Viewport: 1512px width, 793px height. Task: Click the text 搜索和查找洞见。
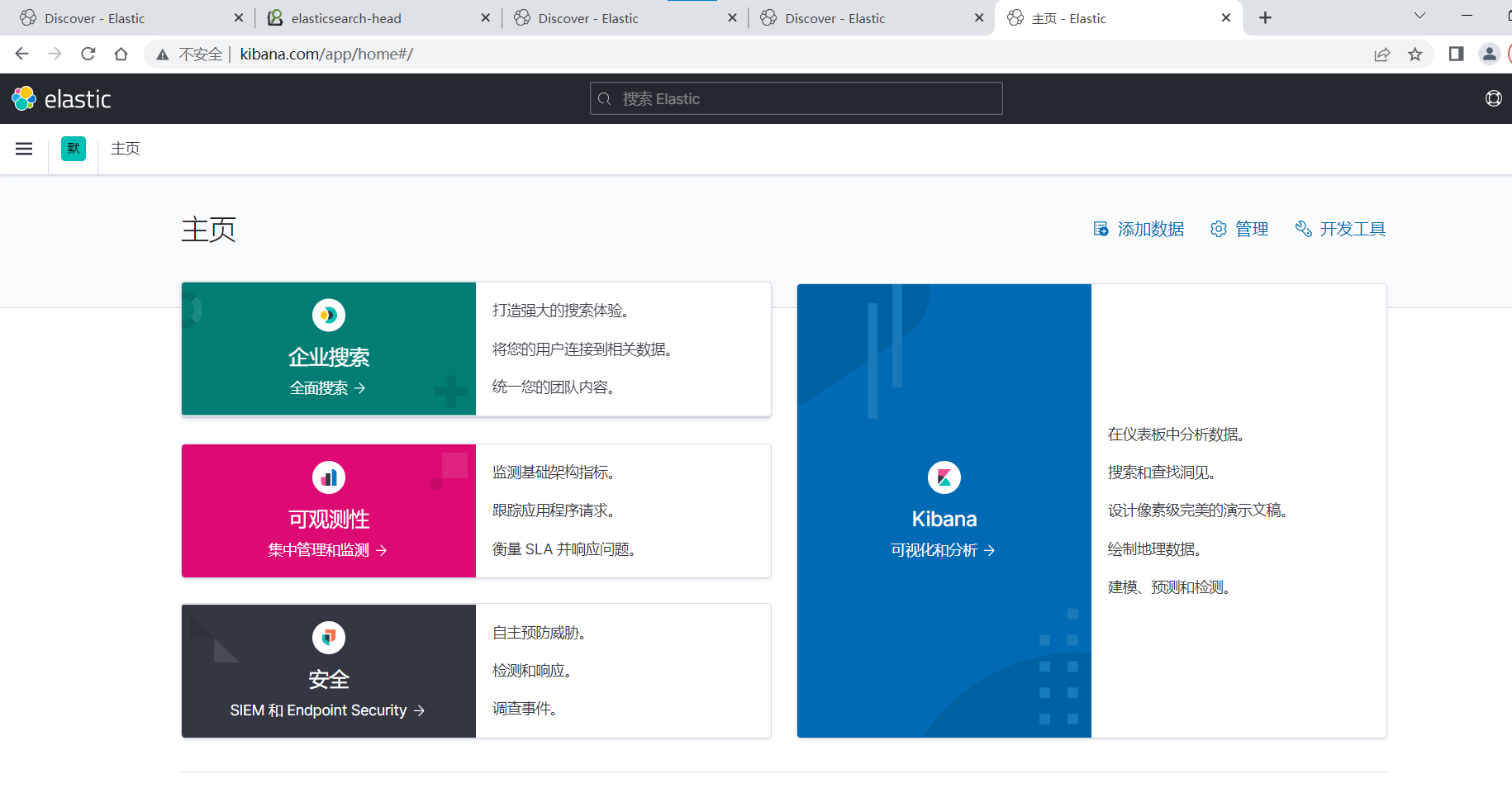[1163, 472]
